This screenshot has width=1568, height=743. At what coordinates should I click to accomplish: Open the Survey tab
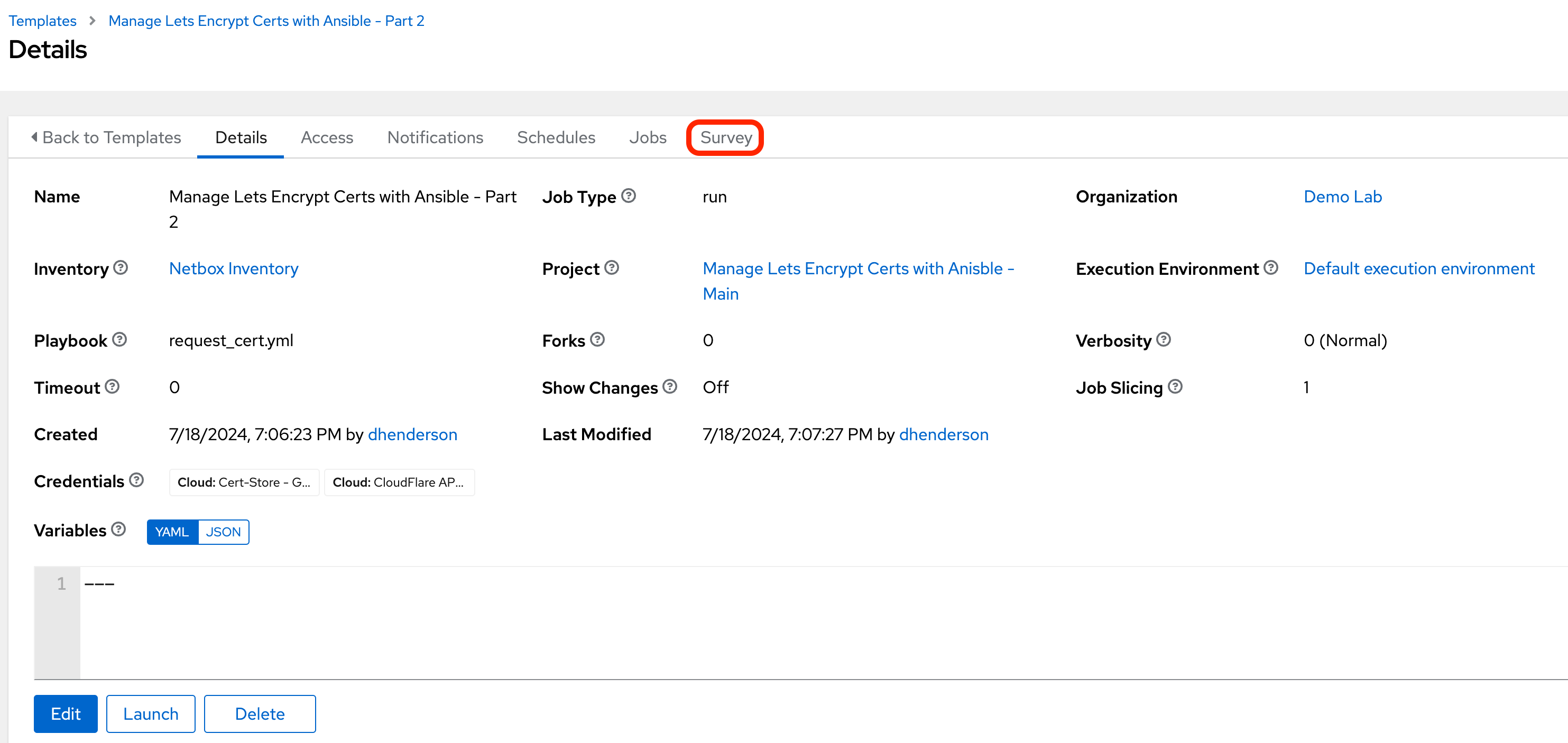[x=725, y=137]
